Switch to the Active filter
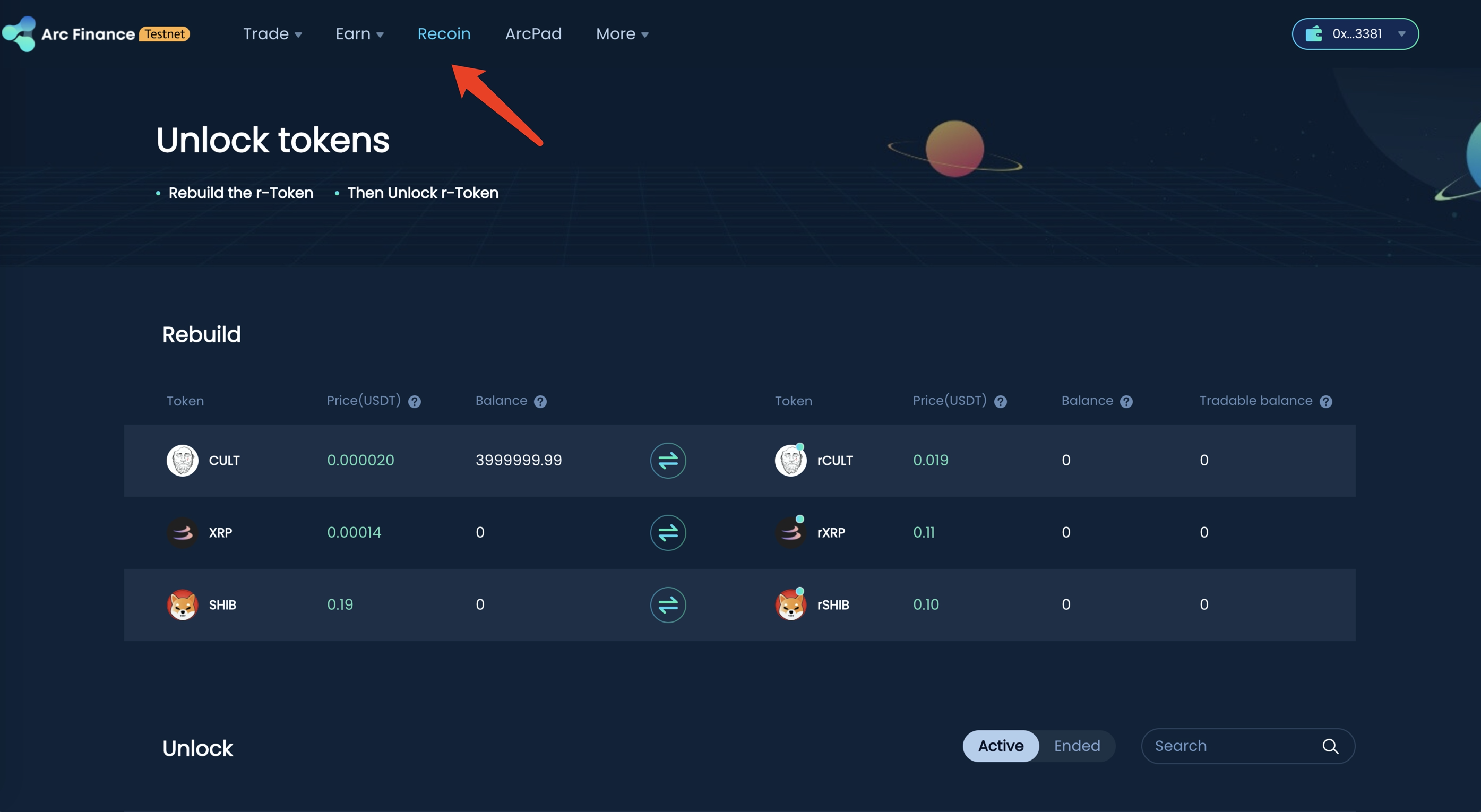Image resolution: width=1481 pixels, height=812 pixels. [x=1001, y=746]
